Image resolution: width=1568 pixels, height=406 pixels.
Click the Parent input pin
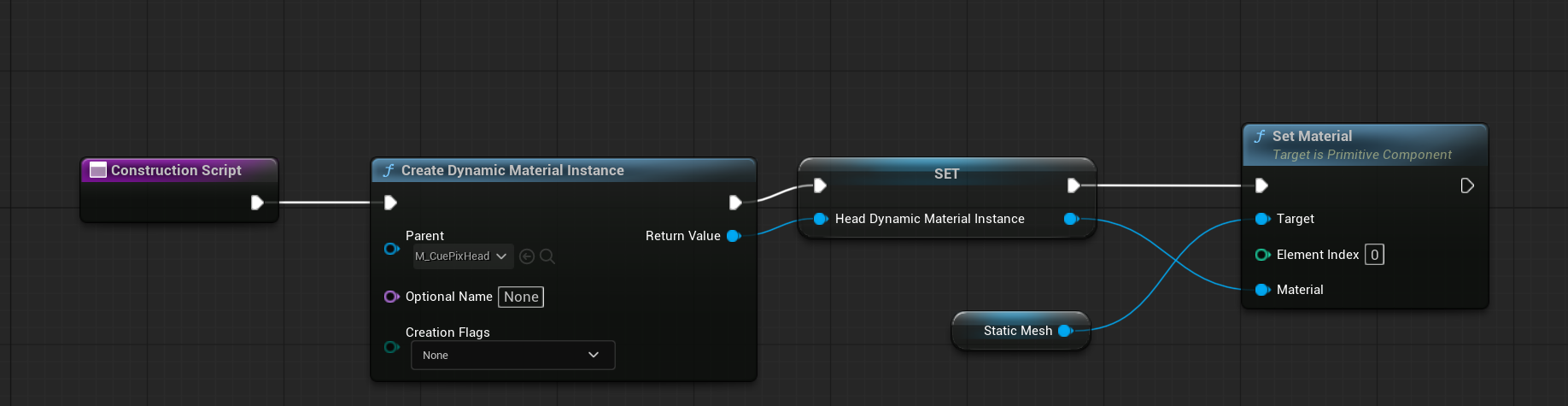pos(392,249)
